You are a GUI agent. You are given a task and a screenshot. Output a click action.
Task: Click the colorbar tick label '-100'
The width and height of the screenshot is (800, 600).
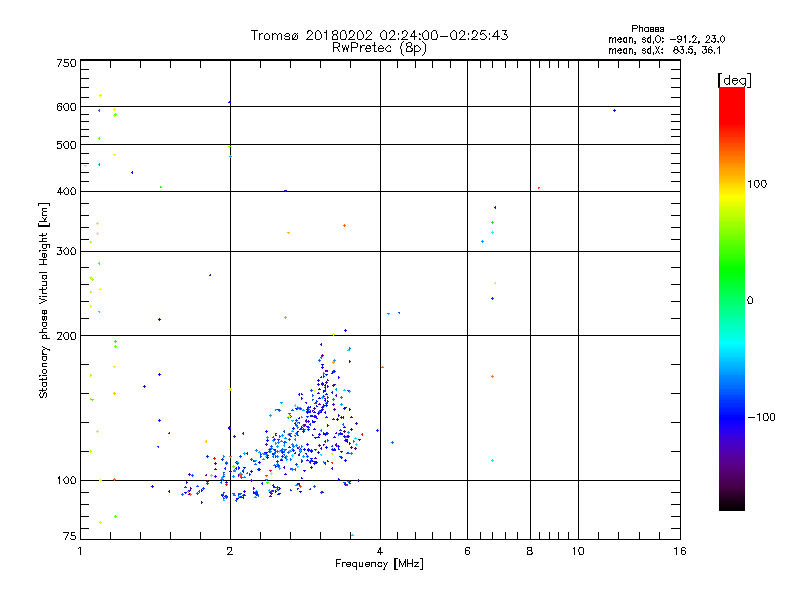(762, 417)
